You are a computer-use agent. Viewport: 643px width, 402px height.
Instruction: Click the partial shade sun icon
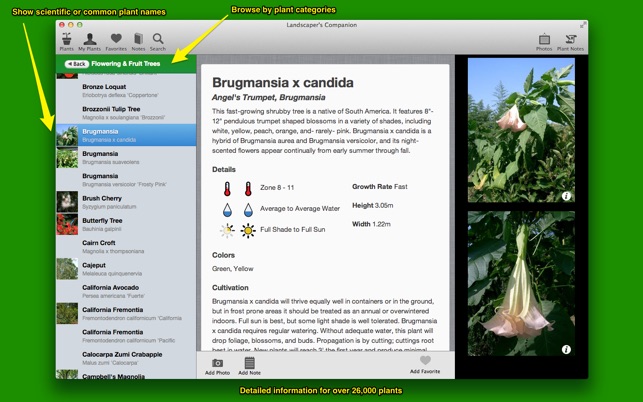coord(227,231)
